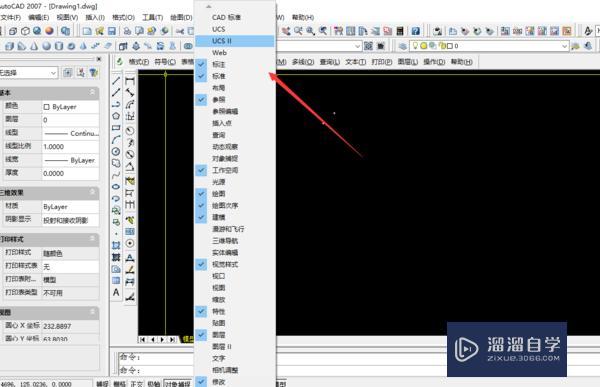The height and width of the screenshot is (387, 600).
Task: Select the Multiline Text tool (A)
Action: [x=116, y=292]
